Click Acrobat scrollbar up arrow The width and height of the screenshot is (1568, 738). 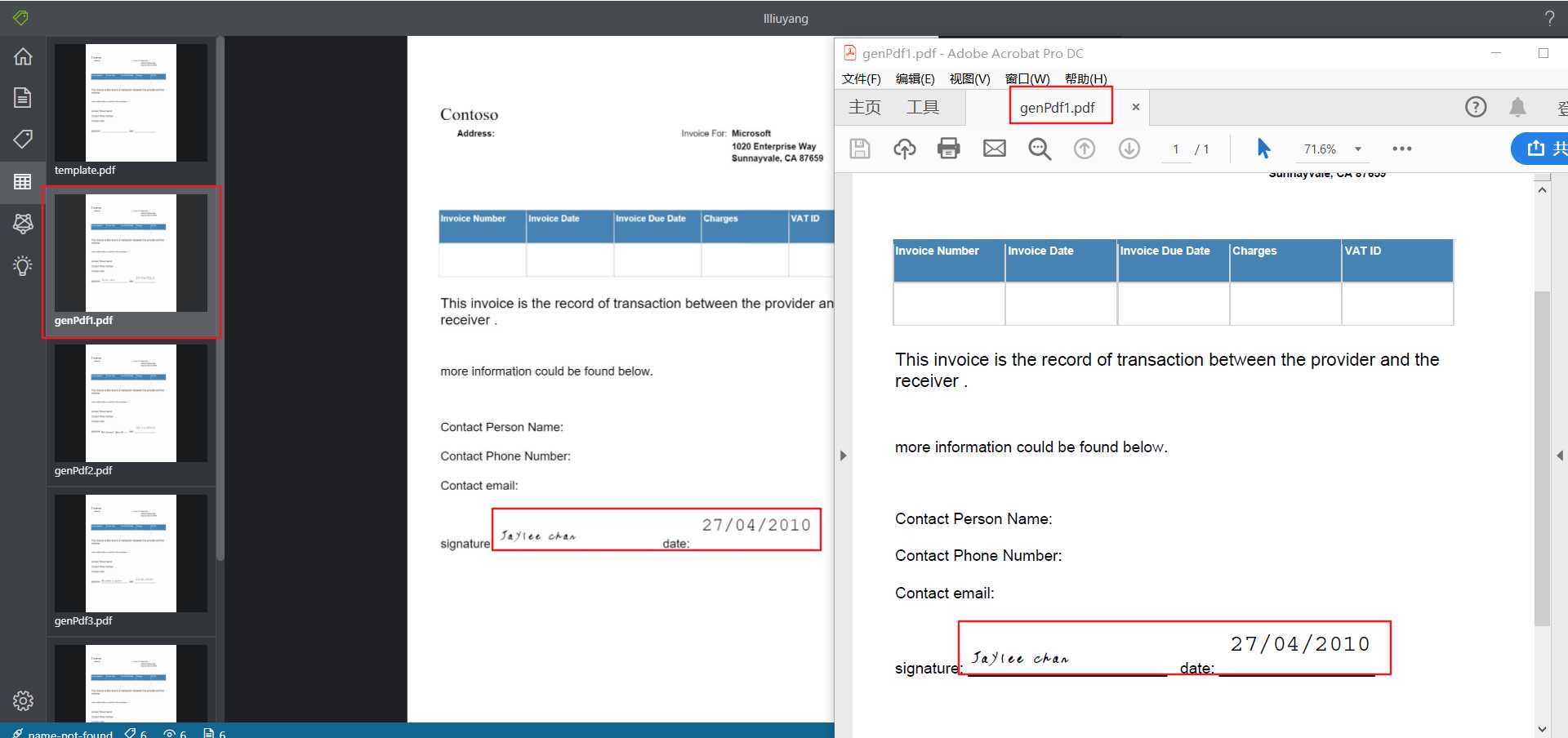pos(1542,189)
